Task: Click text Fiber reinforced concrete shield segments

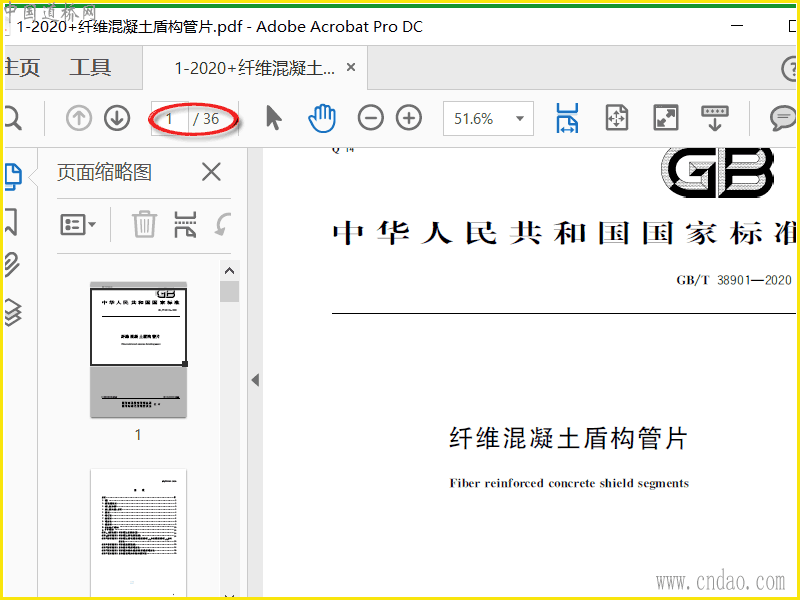Action: click(x=569, y=483)
